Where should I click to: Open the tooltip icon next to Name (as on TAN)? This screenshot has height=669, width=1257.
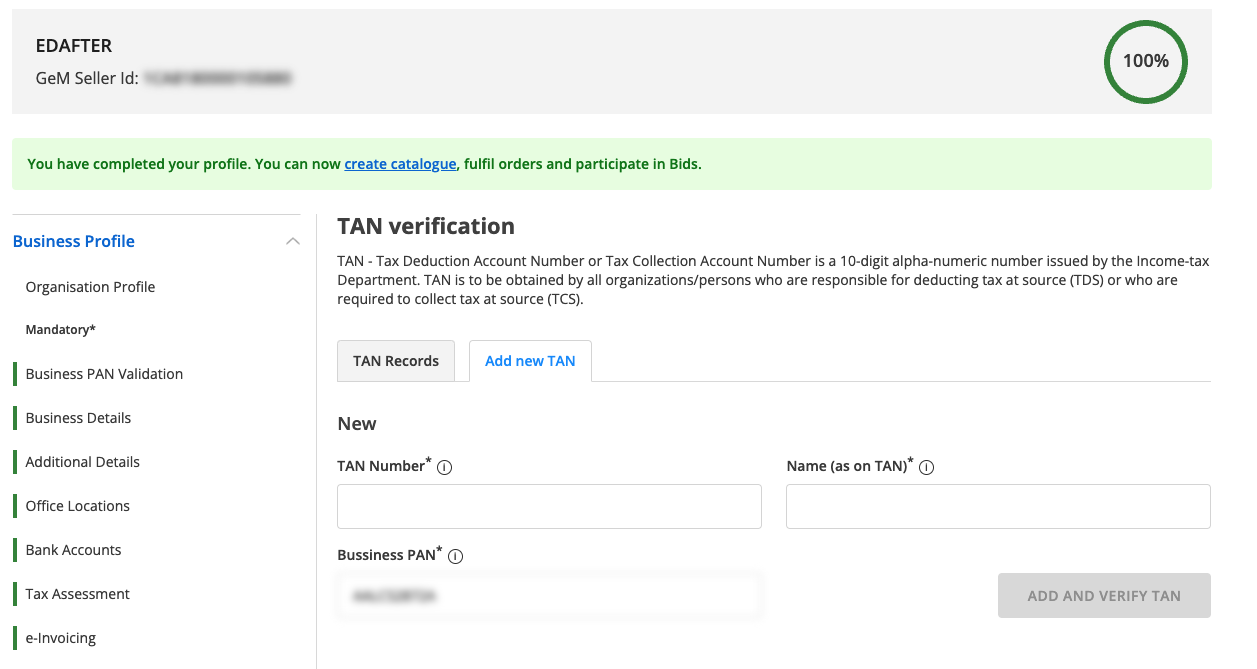click(x=926, y=466)
